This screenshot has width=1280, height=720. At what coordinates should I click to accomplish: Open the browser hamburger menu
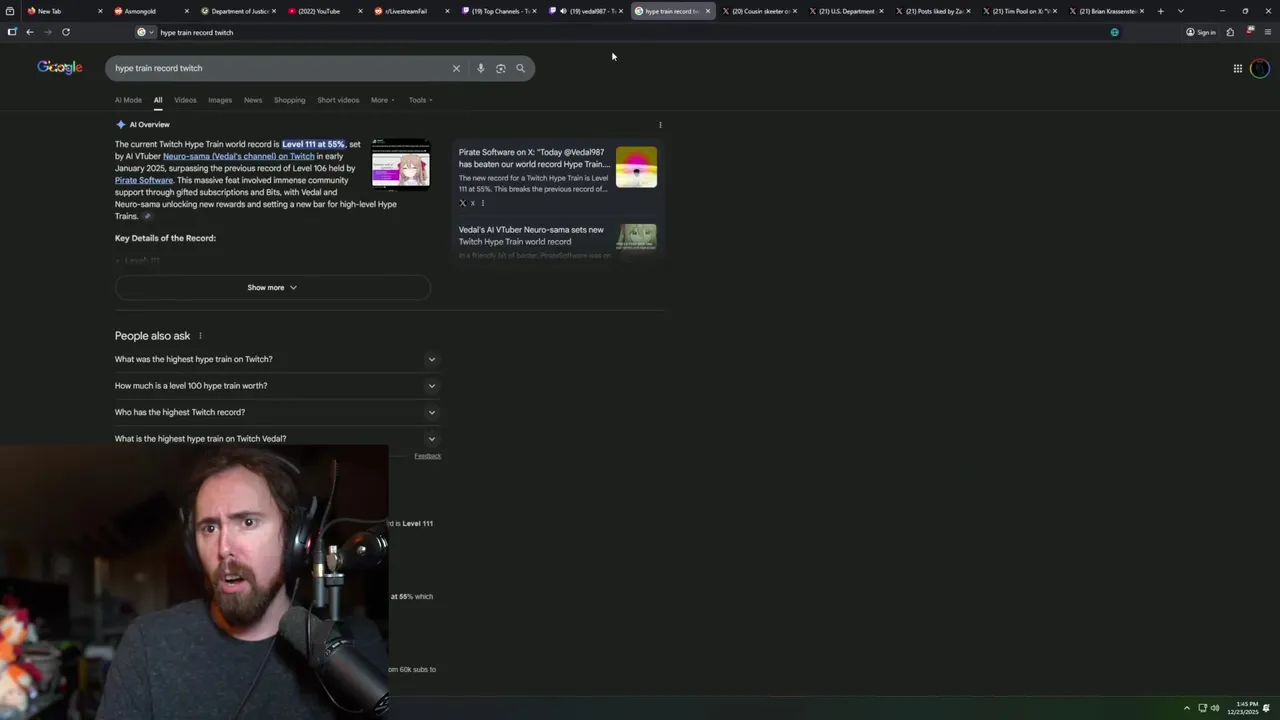coord(1268,32)
